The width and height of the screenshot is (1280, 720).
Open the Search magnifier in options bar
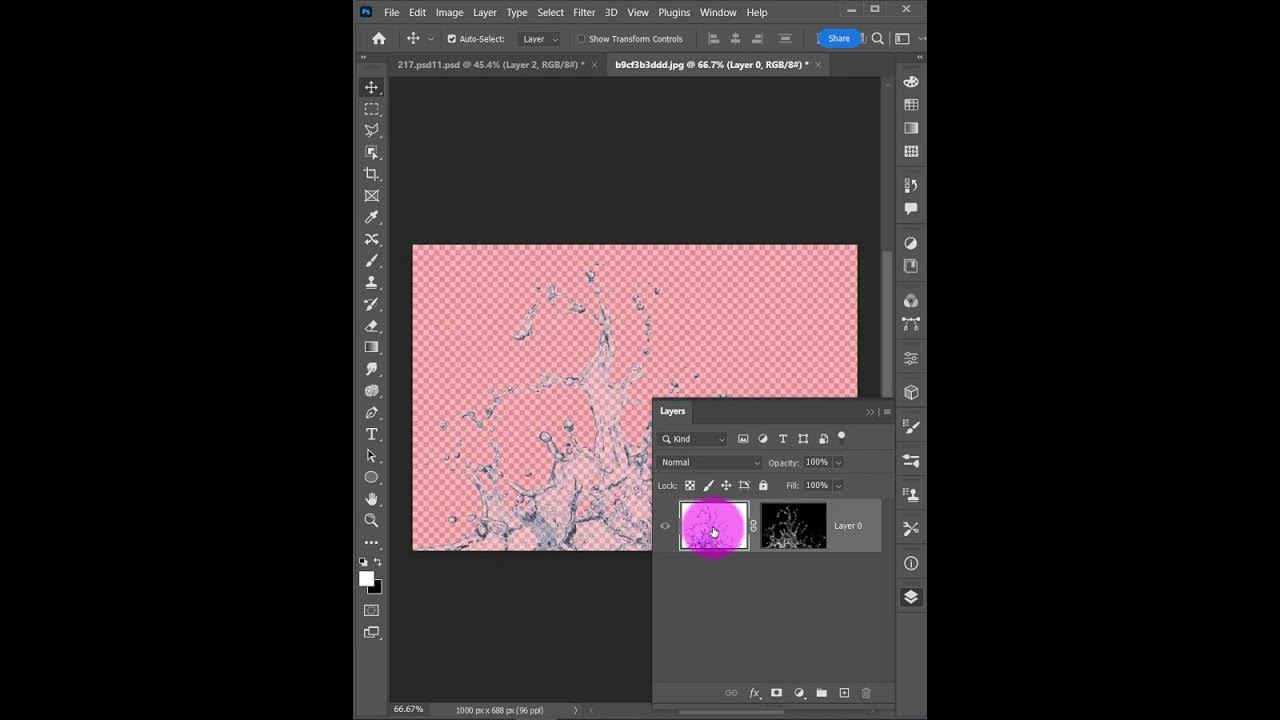(x=877, y=39)
